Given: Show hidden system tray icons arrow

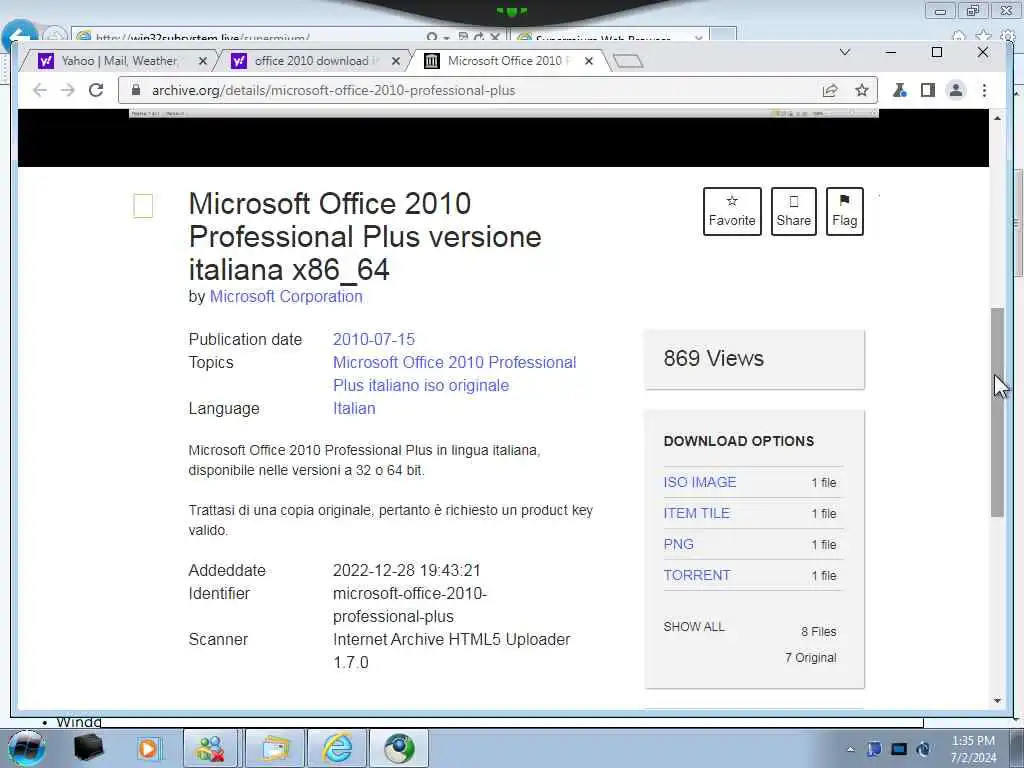Looking at the screenshot, I should [x=850, y=749].
